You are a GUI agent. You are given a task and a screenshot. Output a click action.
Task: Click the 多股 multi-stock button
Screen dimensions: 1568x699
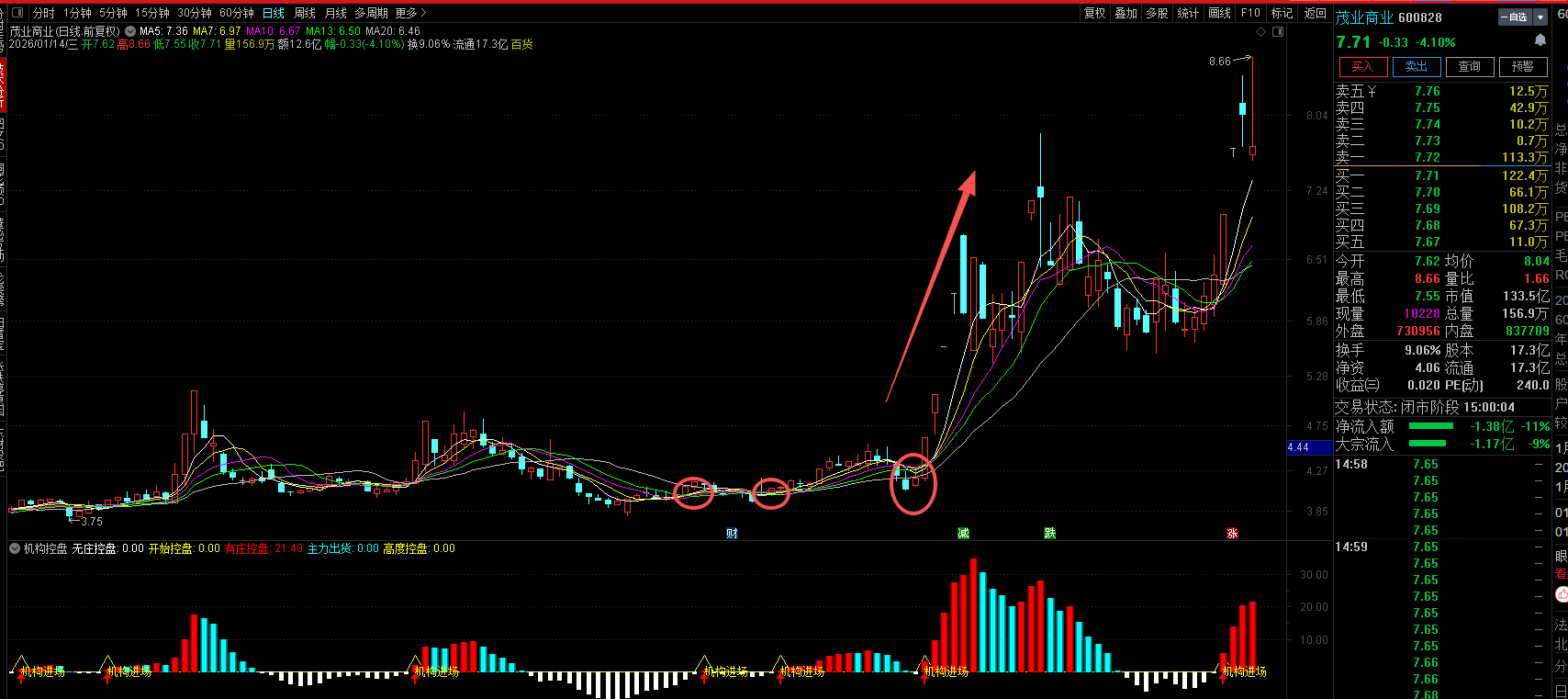pyautogui.click(x=1157, y=13)
